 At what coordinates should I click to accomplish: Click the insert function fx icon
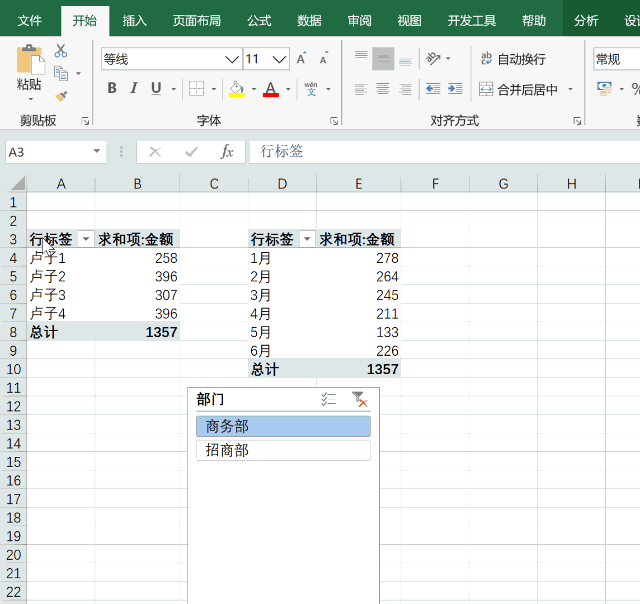227,152
